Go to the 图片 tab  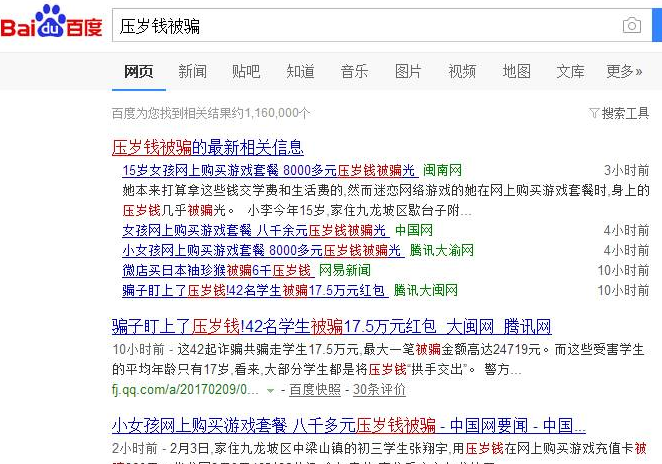[408, 71]
